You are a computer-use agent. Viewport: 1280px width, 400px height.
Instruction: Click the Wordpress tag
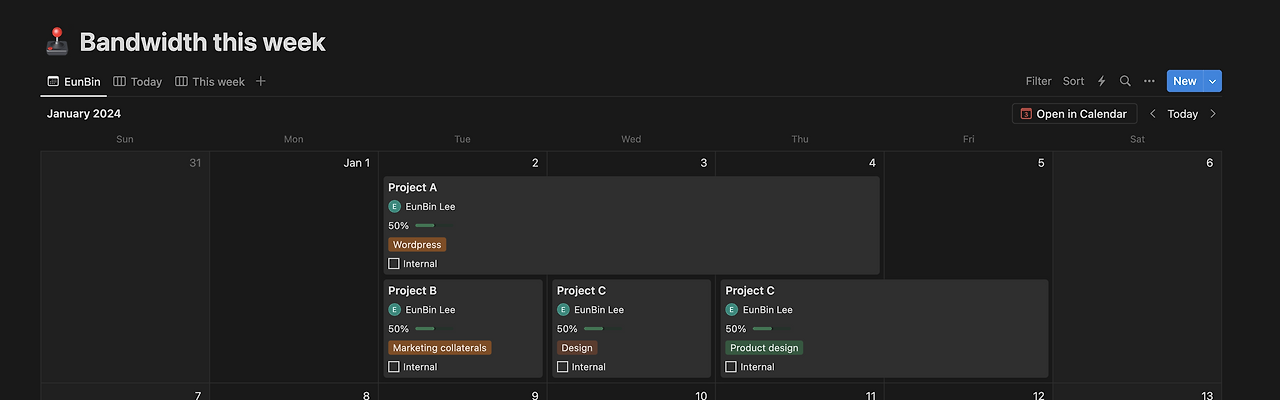[x=417, y=244]
